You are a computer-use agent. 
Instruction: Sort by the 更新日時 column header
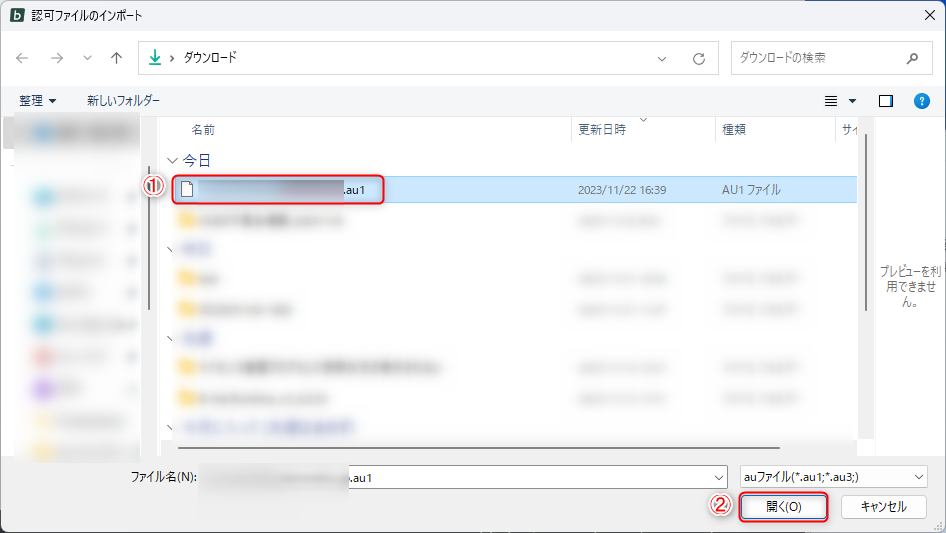point(602,130)
